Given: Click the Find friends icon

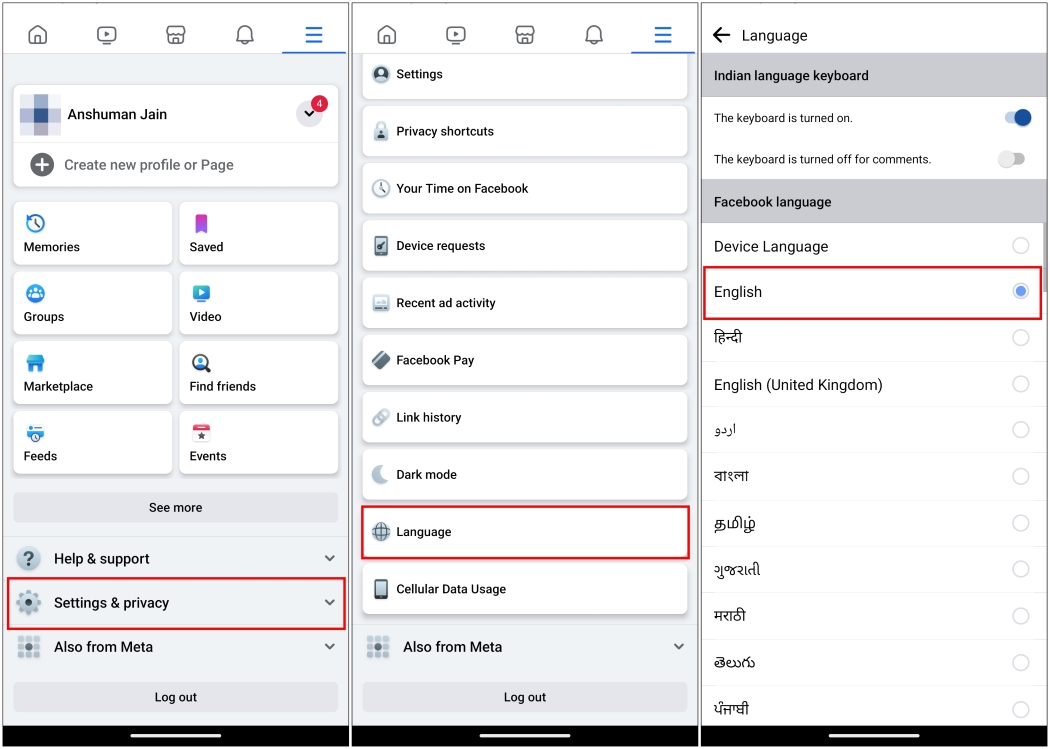Looking at the screenshot, I should click(201, 363).
